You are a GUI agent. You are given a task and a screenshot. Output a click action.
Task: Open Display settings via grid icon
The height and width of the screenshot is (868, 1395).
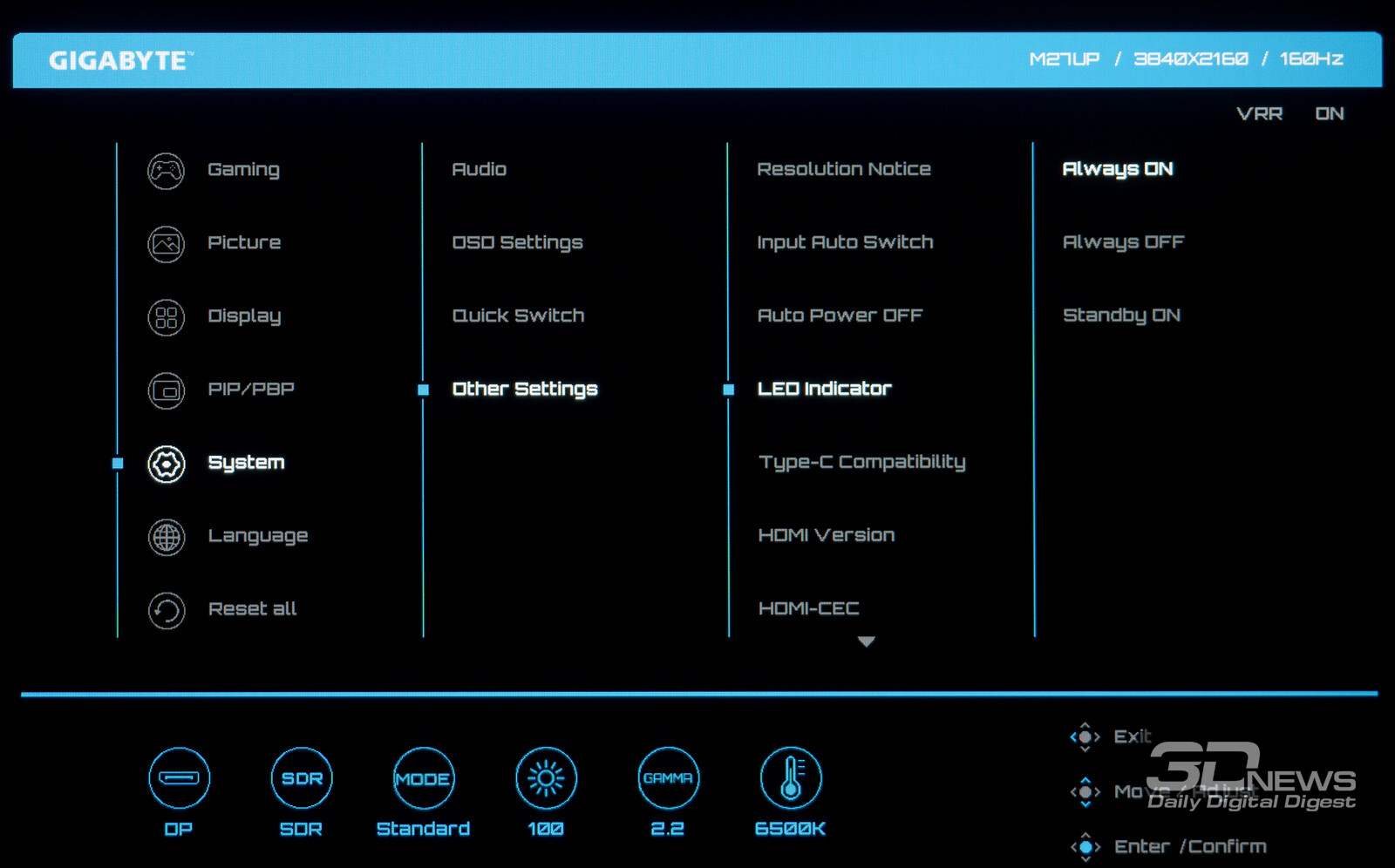pyautogui.click(x=166, y=317)
